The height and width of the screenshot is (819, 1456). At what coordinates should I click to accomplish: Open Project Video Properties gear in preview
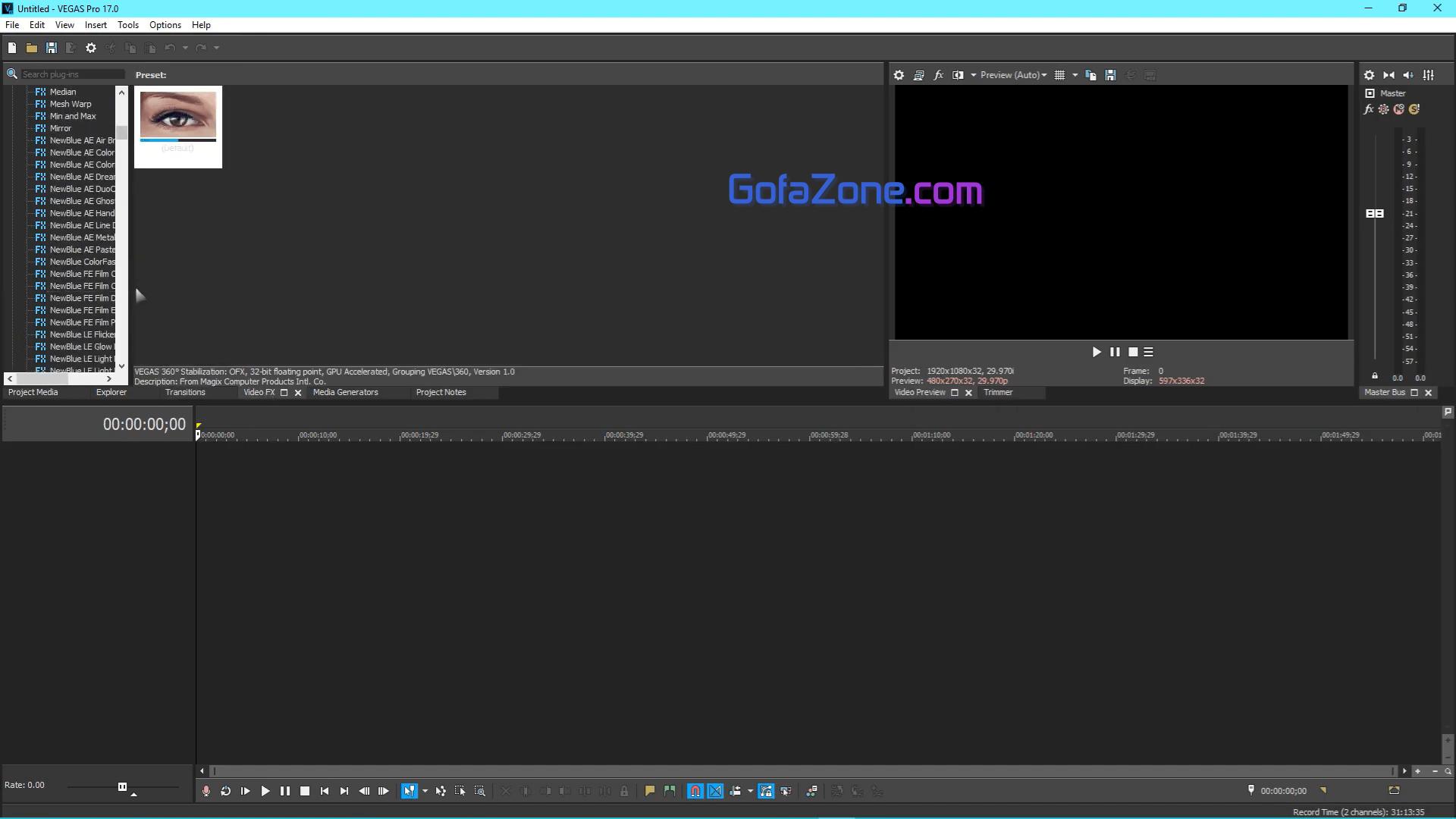pos(899,75)
